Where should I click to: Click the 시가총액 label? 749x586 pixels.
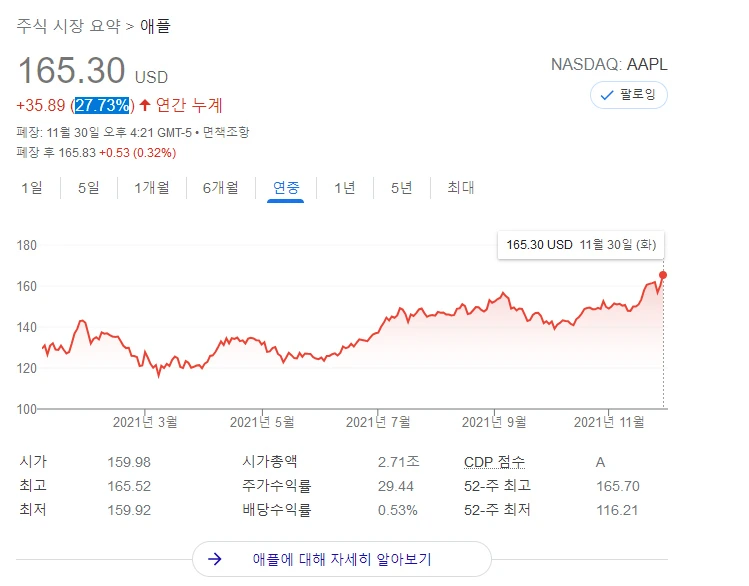point(270,461)
